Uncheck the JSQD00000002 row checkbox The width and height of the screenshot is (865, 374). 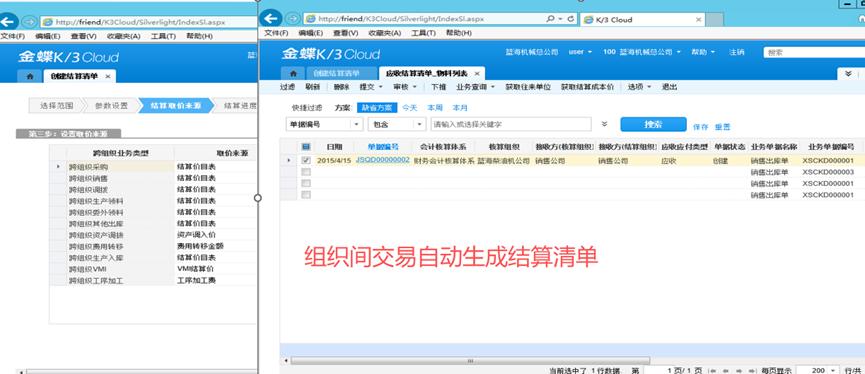pyautogui.click(x=306, y=161)
